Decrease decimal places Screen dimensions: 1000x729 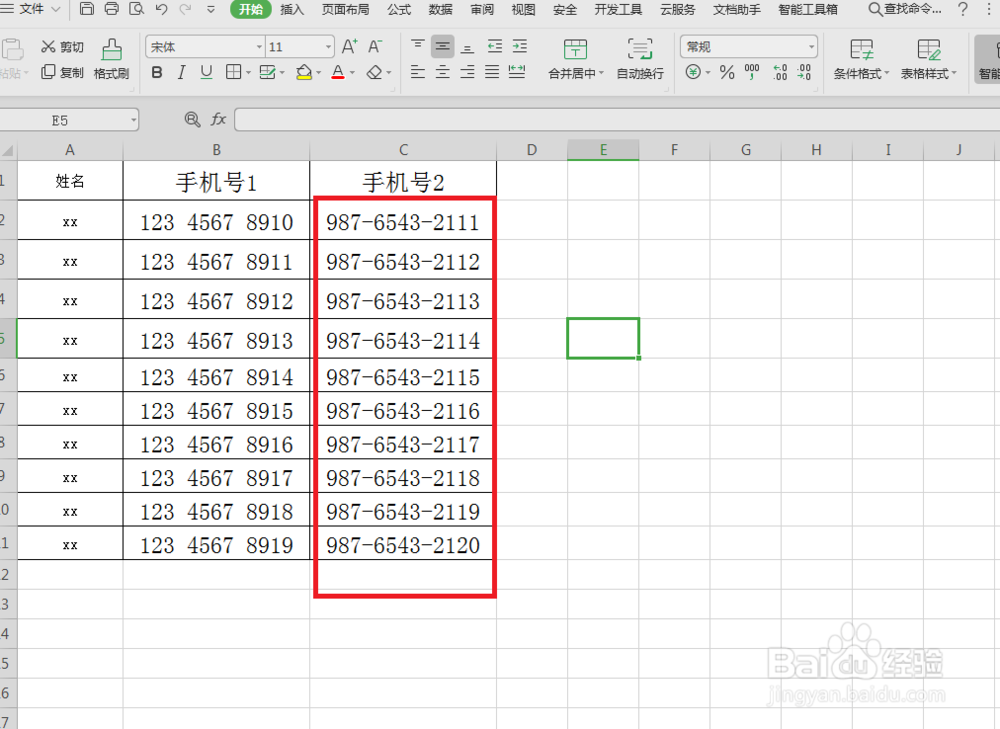pyautogui.click(x=805, y=72)
